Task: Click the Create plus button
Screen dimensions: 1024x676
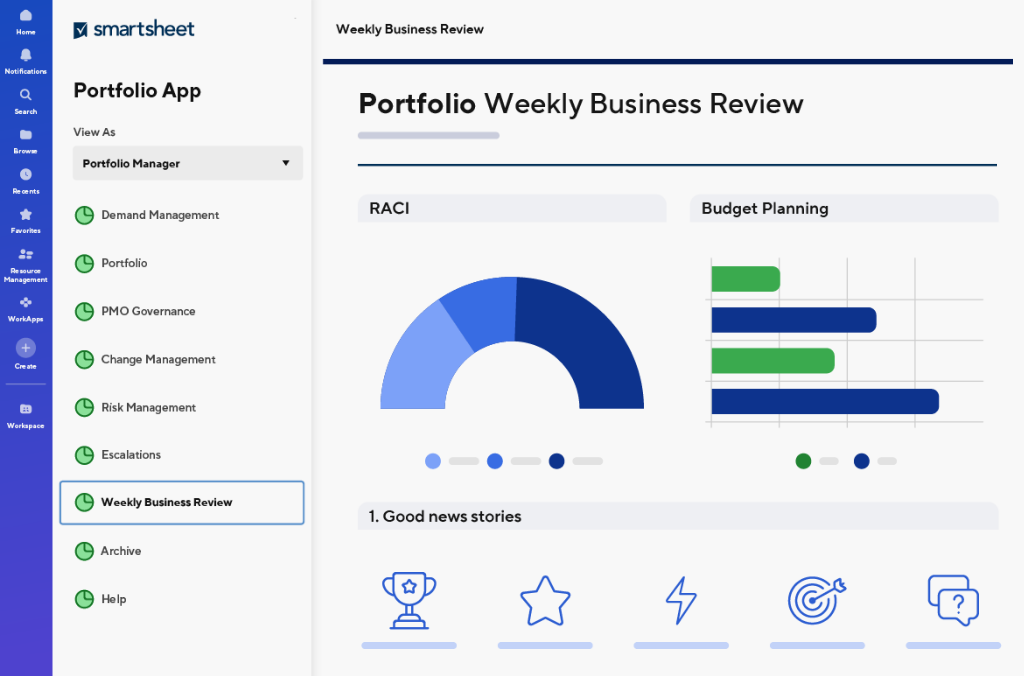Action: coord(25,348)
